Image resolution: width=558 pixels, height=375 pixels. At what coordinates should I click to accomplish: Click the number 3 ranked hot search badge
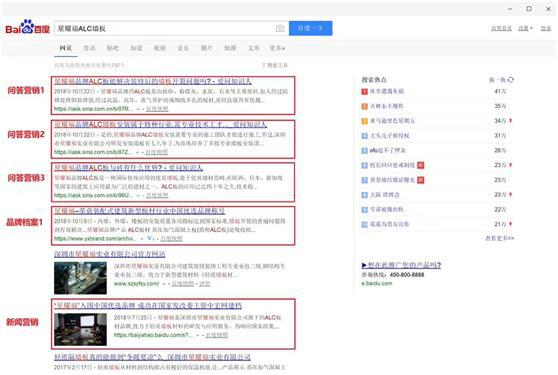click(364, 121)
